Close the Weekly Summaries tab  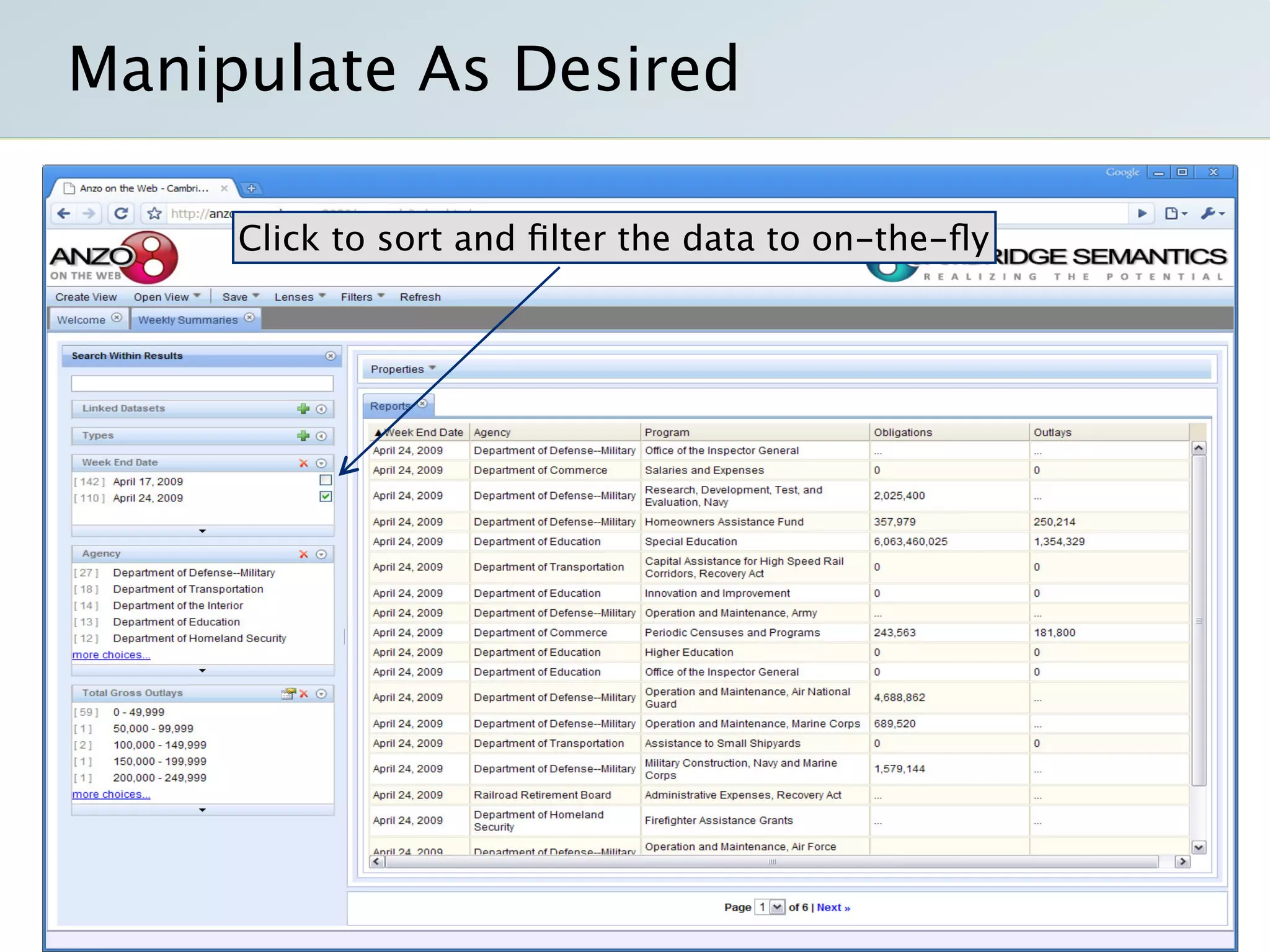(249, 318)
